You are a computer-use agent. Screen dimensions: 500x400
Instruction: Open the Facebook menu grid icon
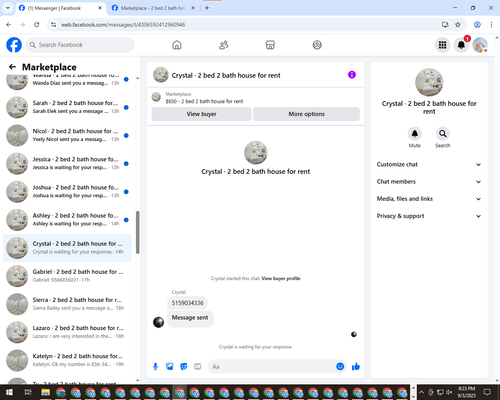point(442,45)
